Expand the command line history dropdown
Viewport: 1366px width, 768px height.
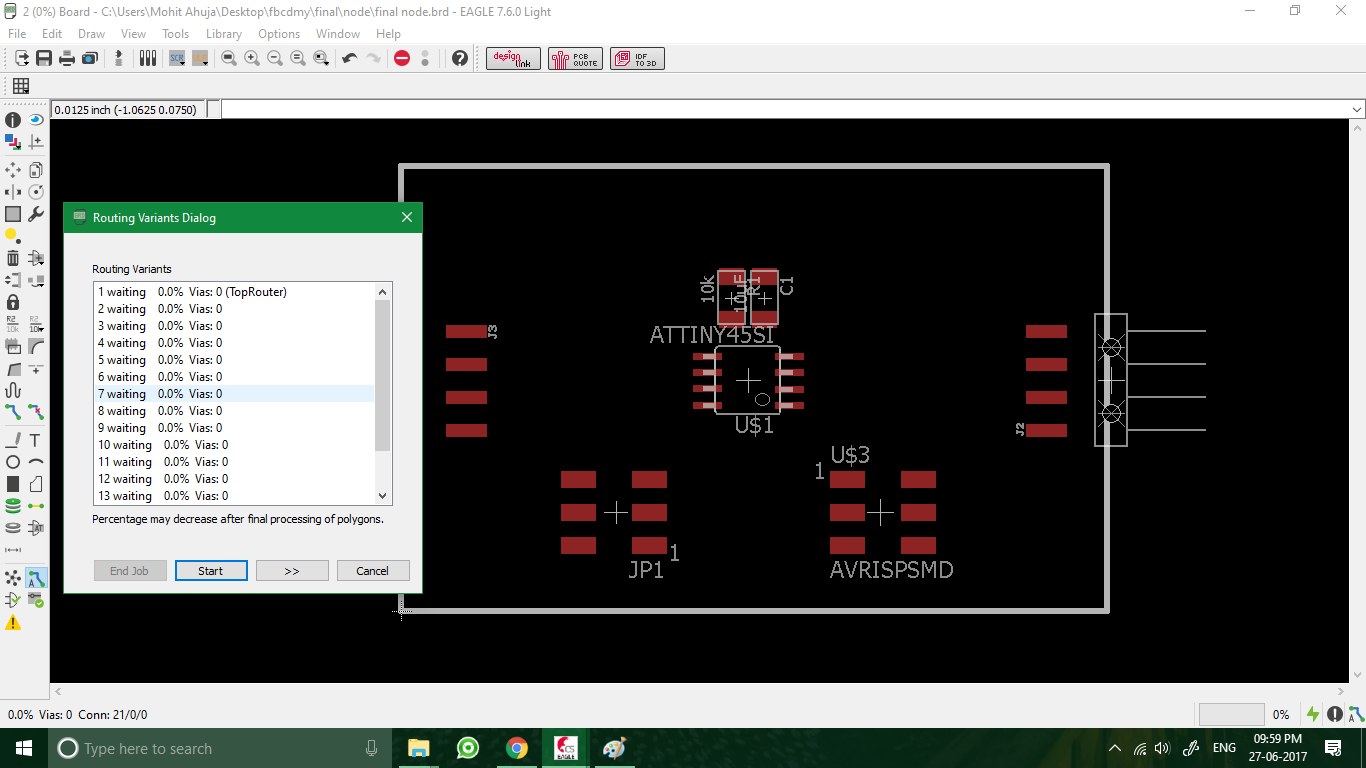(x=1357, y=109)
